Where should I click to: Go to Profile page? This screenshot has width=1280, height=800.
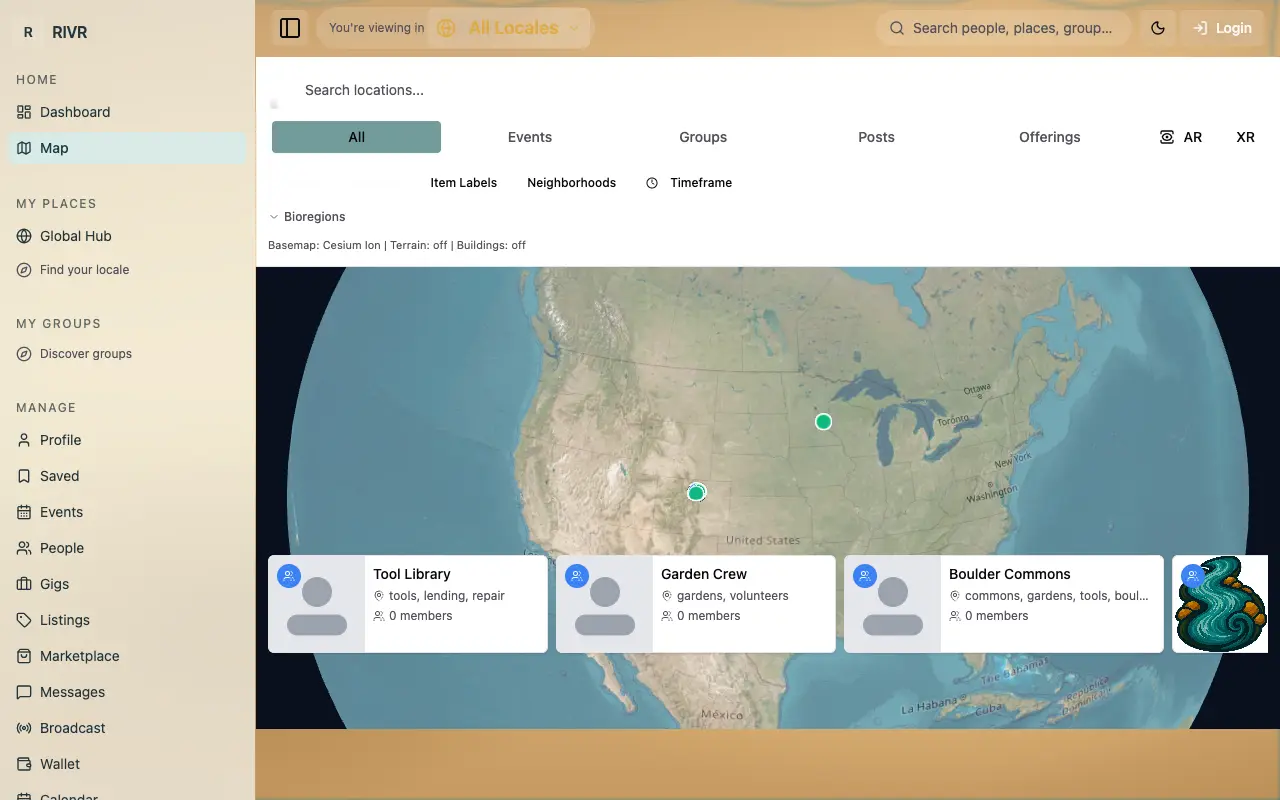coord(126,440)
